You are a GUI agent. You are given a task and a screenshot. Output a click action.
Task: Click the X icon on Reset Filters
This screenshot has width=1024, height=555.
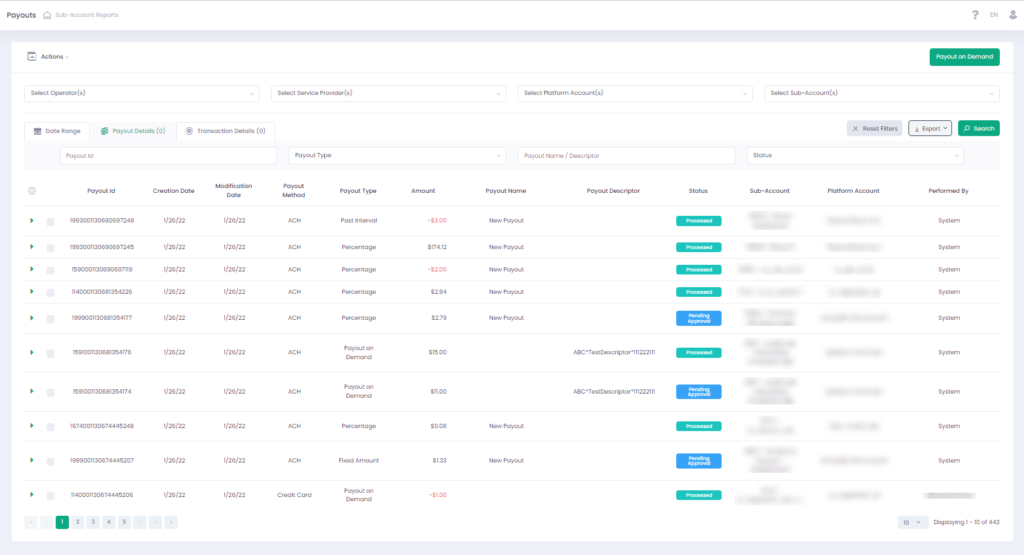tap(855, 129)
